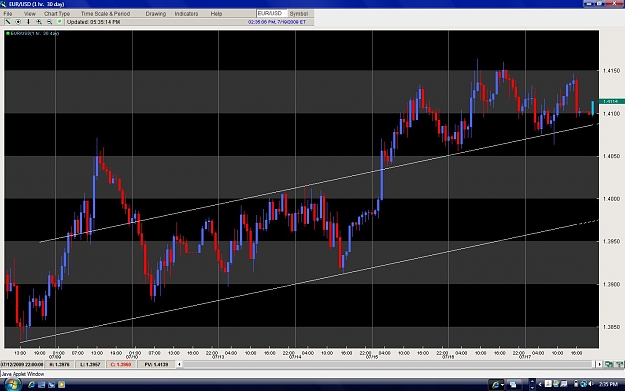This screenshot has height=391, width=625.
Task: Open the Help menu
Action: click(216, 14)
